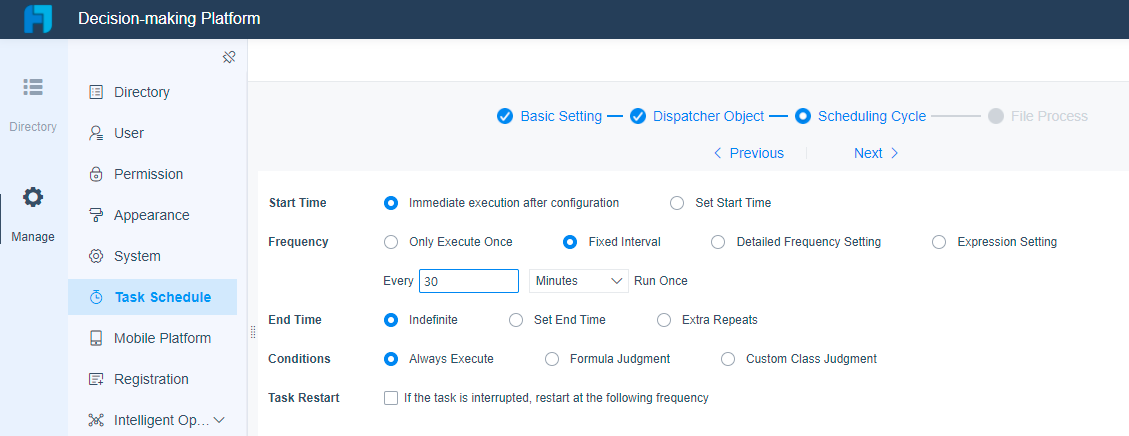Image resolution: width=1129 pixels, height=436 pixels.
Task: Expand the Intelligent Op… submenu chevron
Action: point(220,420)
